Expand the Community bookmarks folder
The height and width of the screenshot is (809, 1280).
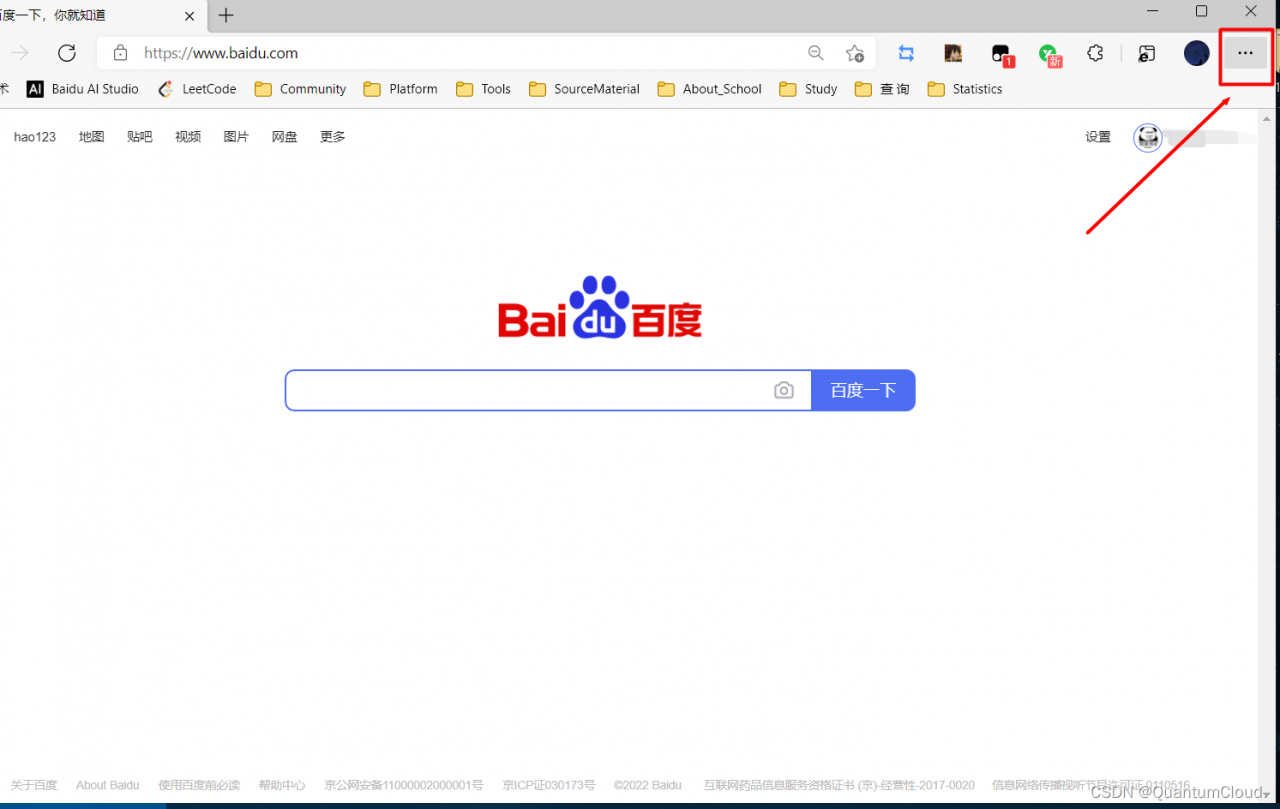(300, 89)
